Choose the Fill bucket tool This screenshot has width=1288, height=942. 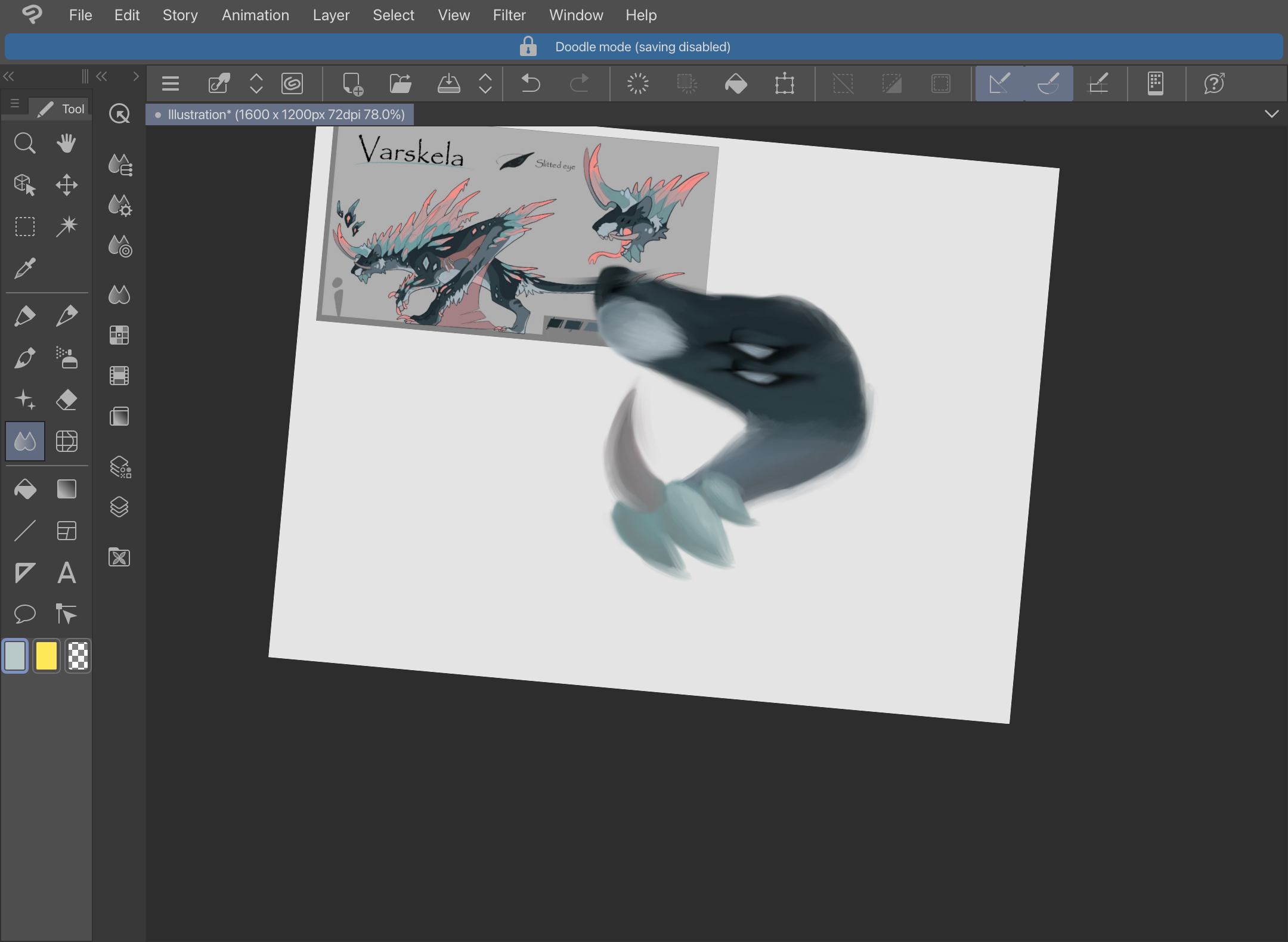click(x=24, y=489)
